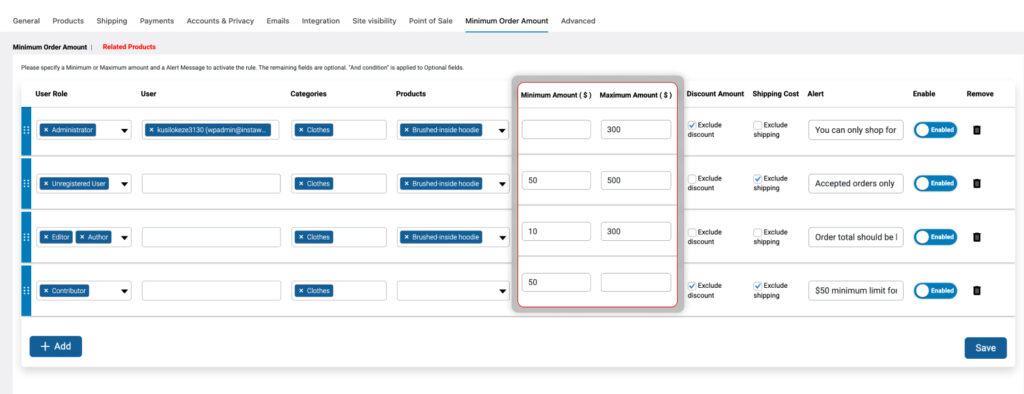1024x394 pixels.
Task: Toggle the Enabled switch for Administrator rule
Action: [935, 130]
